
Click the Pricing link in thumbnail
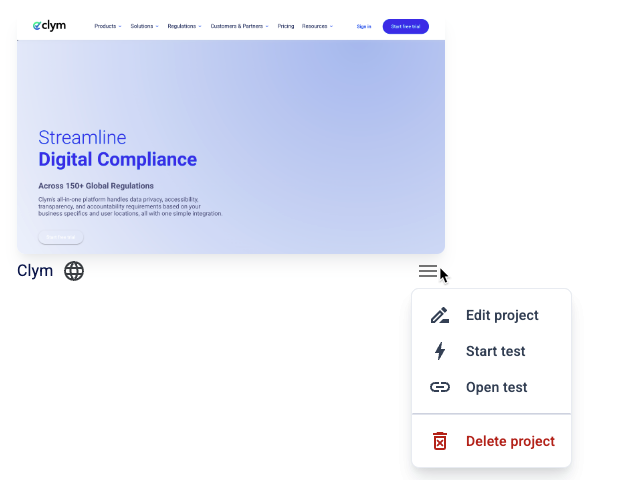286,26
